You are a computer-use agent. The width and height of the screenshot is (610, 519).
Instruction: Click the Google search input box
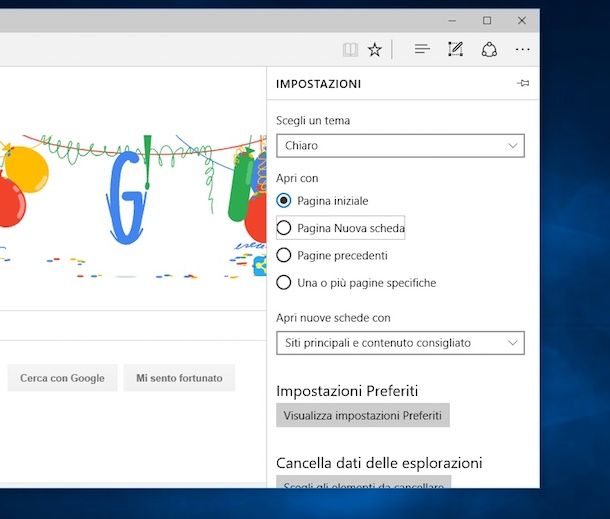point(133,326)
